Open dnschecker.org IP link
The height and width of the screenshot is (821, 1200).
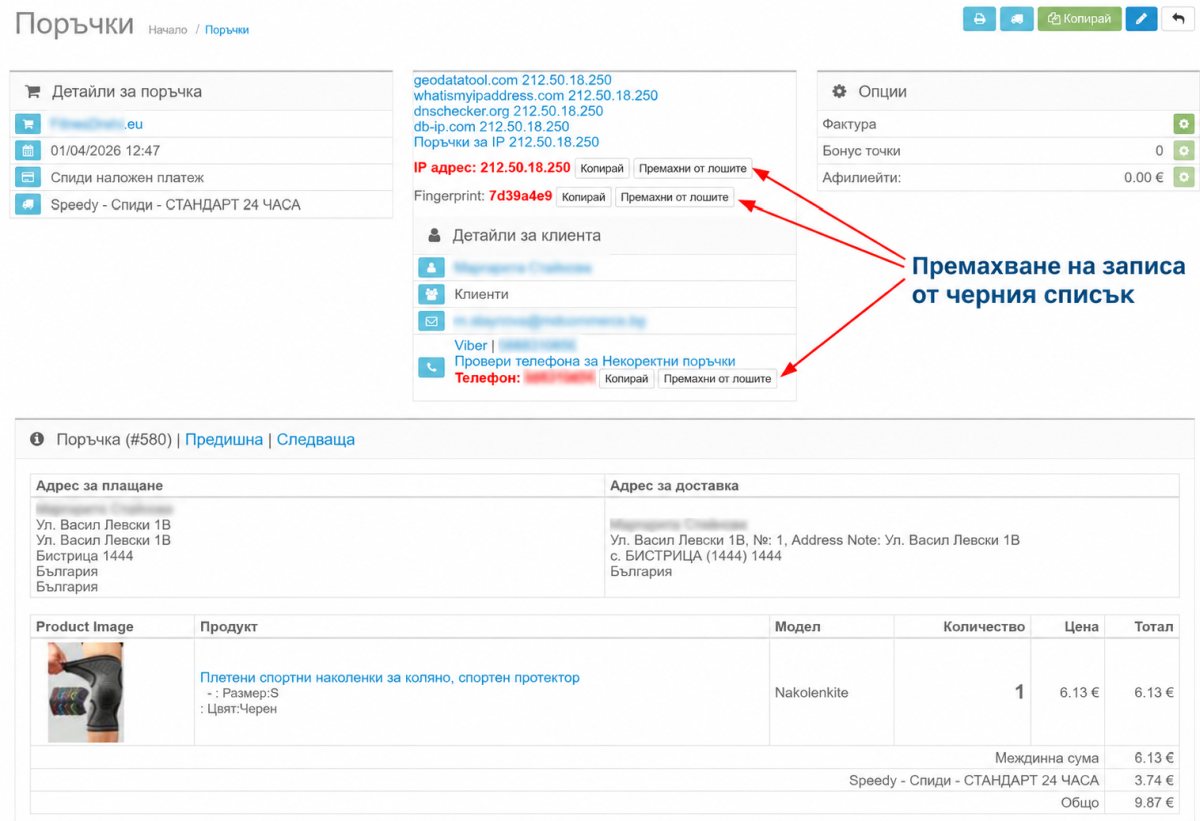tap(509, 111)
